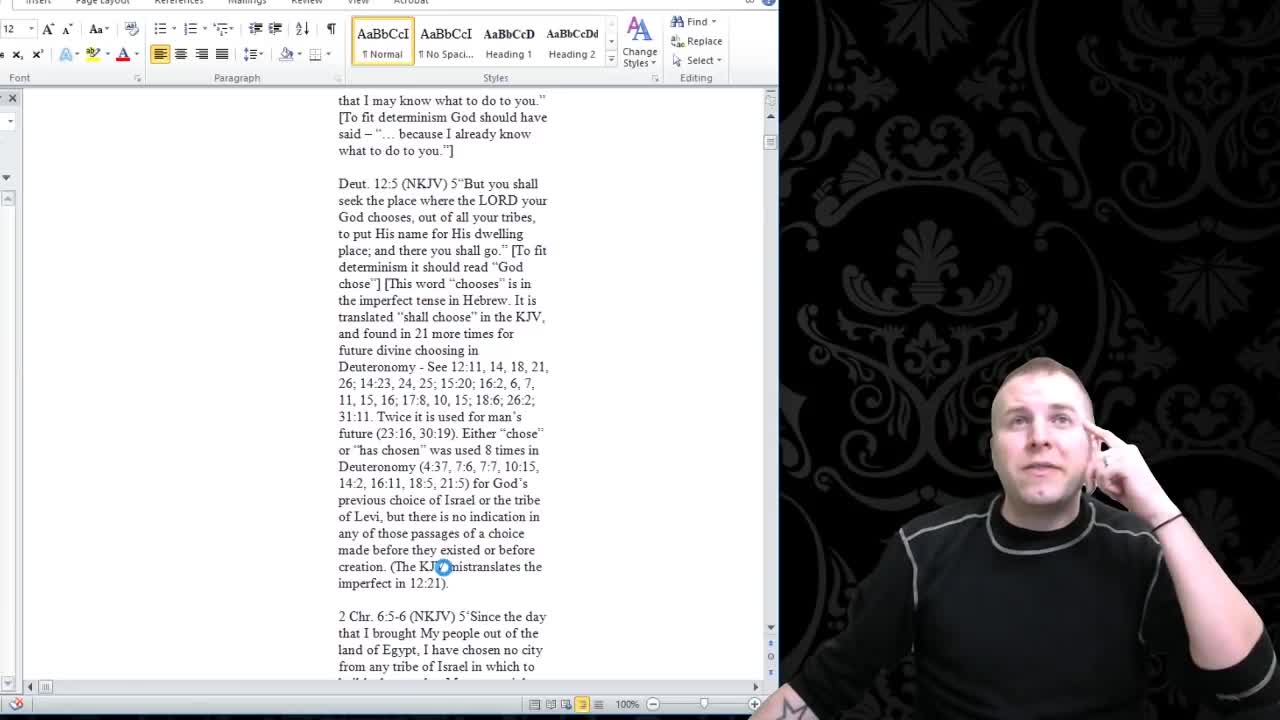
Task: Apply red font color
Action: (123, 54)
